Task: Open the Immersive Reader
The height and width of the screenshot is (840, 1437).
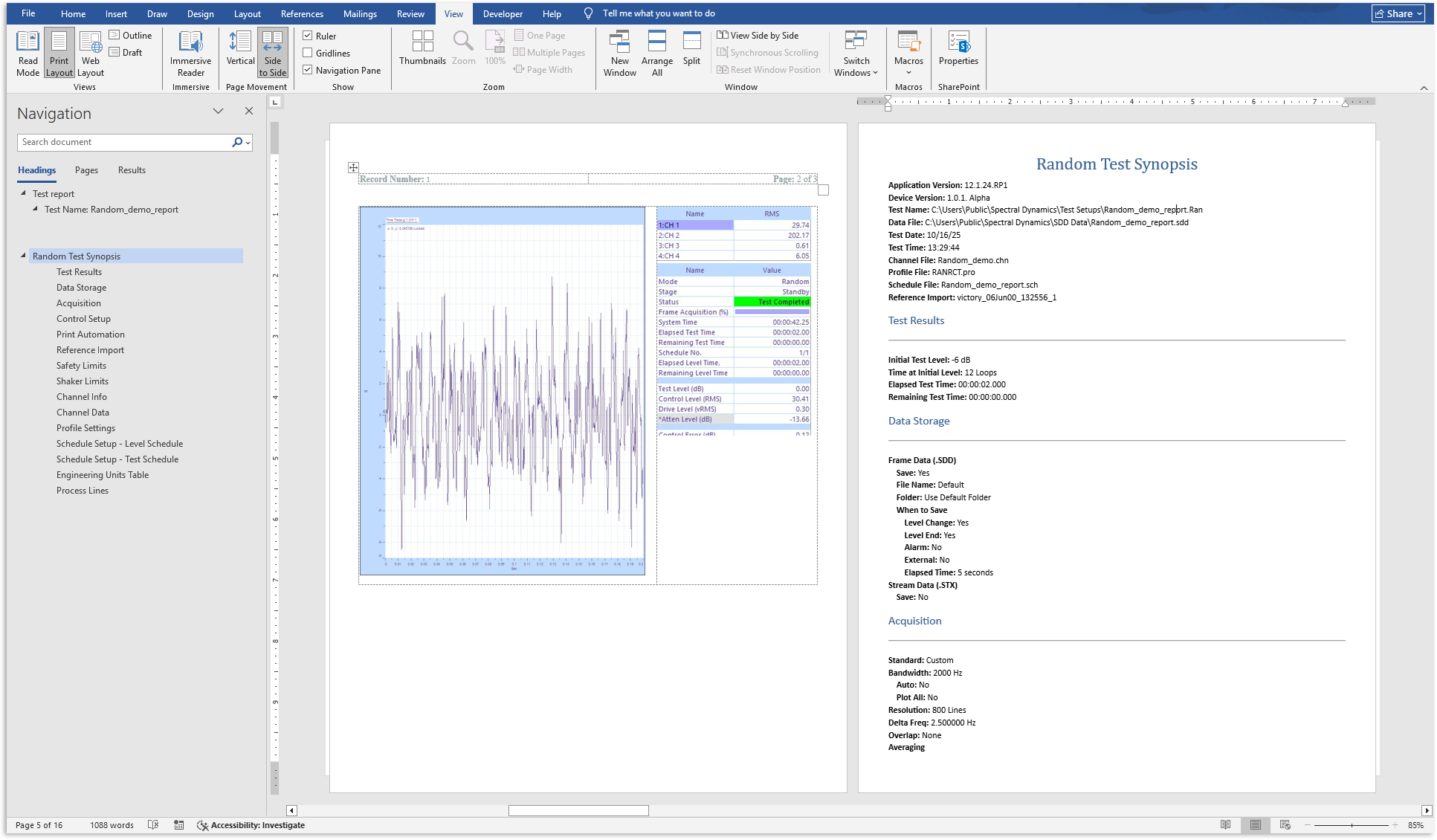Action: coord(190,52)
